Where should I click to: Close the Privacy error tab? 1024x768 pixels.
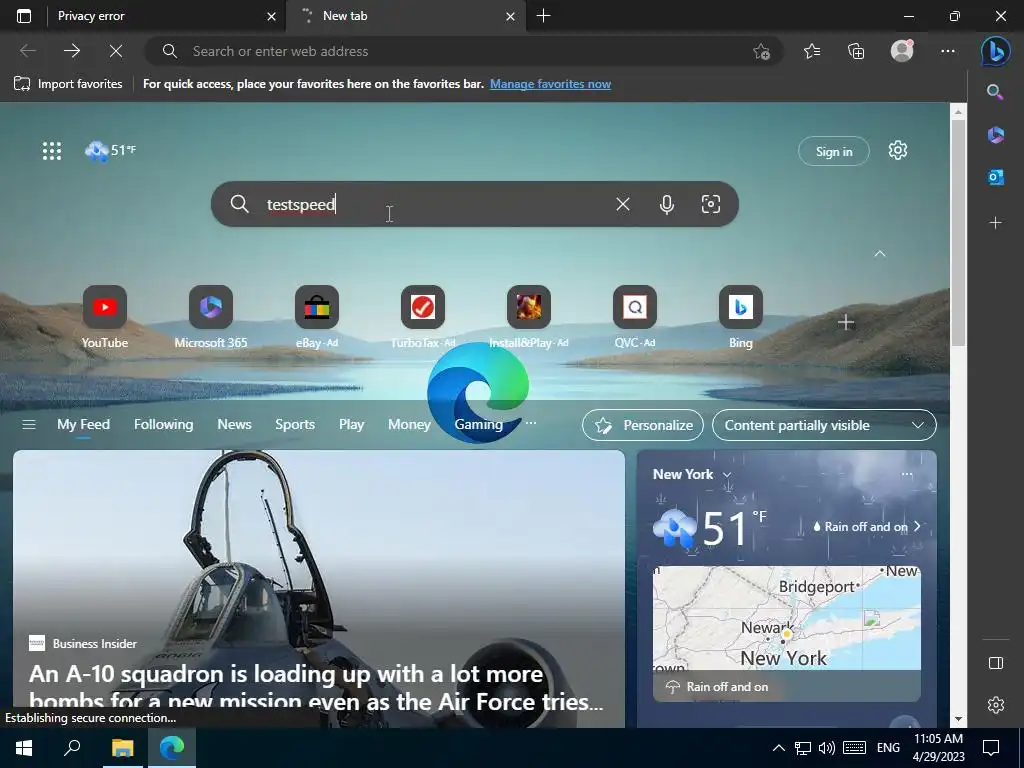click(x=272, y=16)
